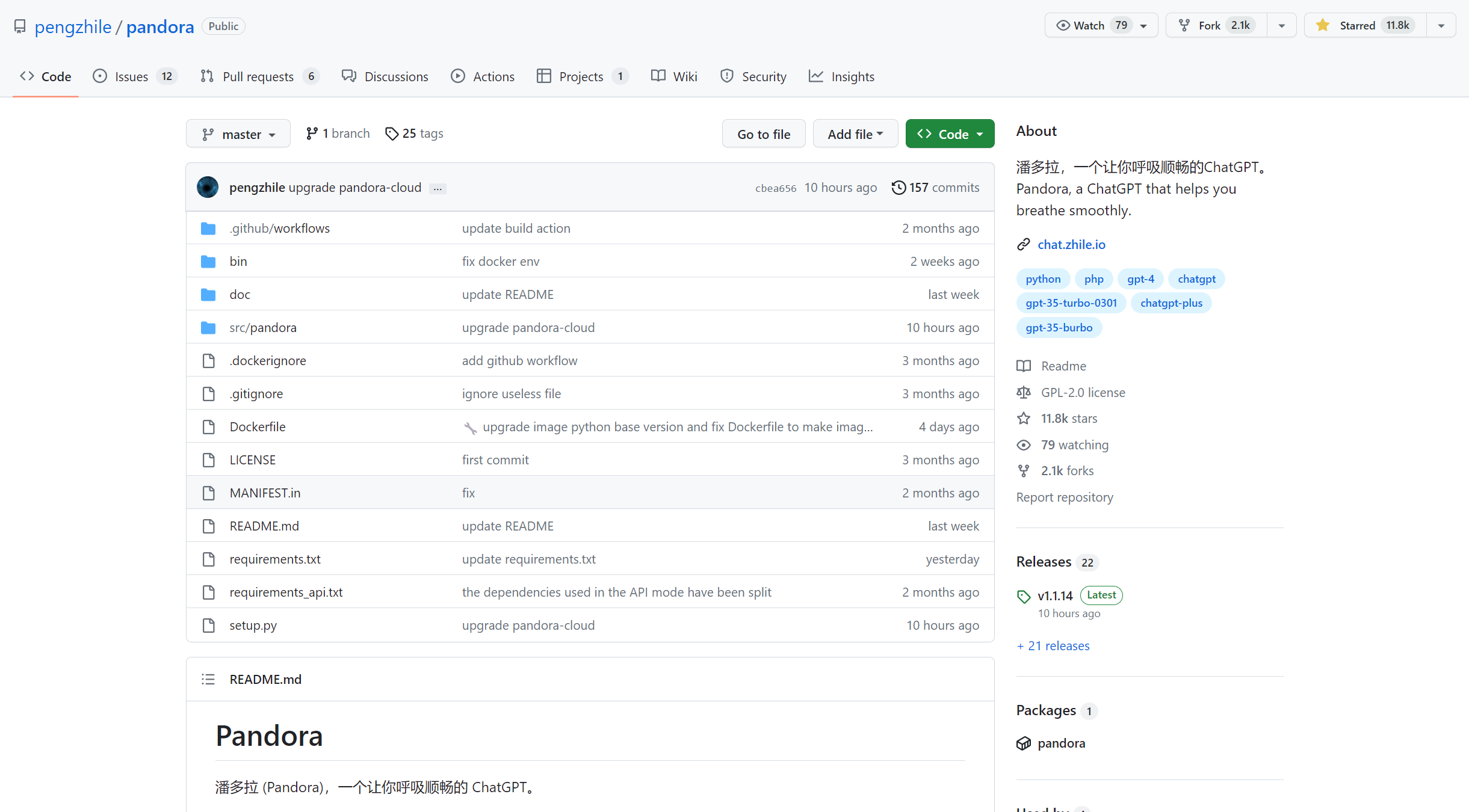Open the master branch selector dropdown

point(238,134)
